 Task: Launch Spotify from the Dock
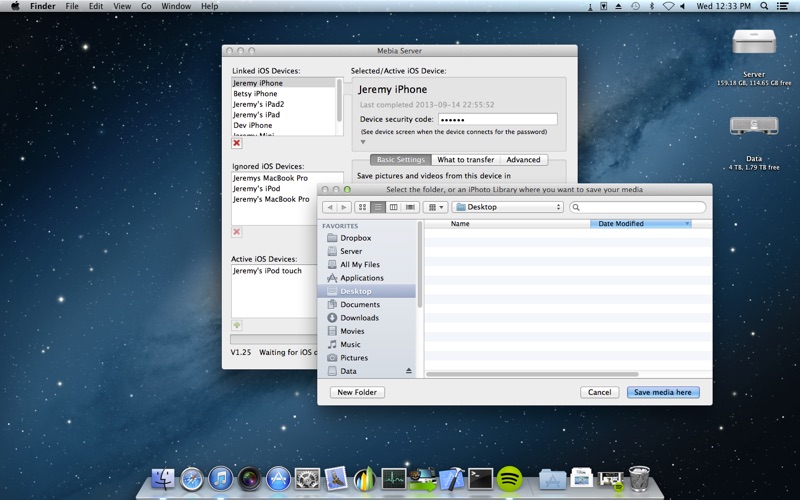509,479
